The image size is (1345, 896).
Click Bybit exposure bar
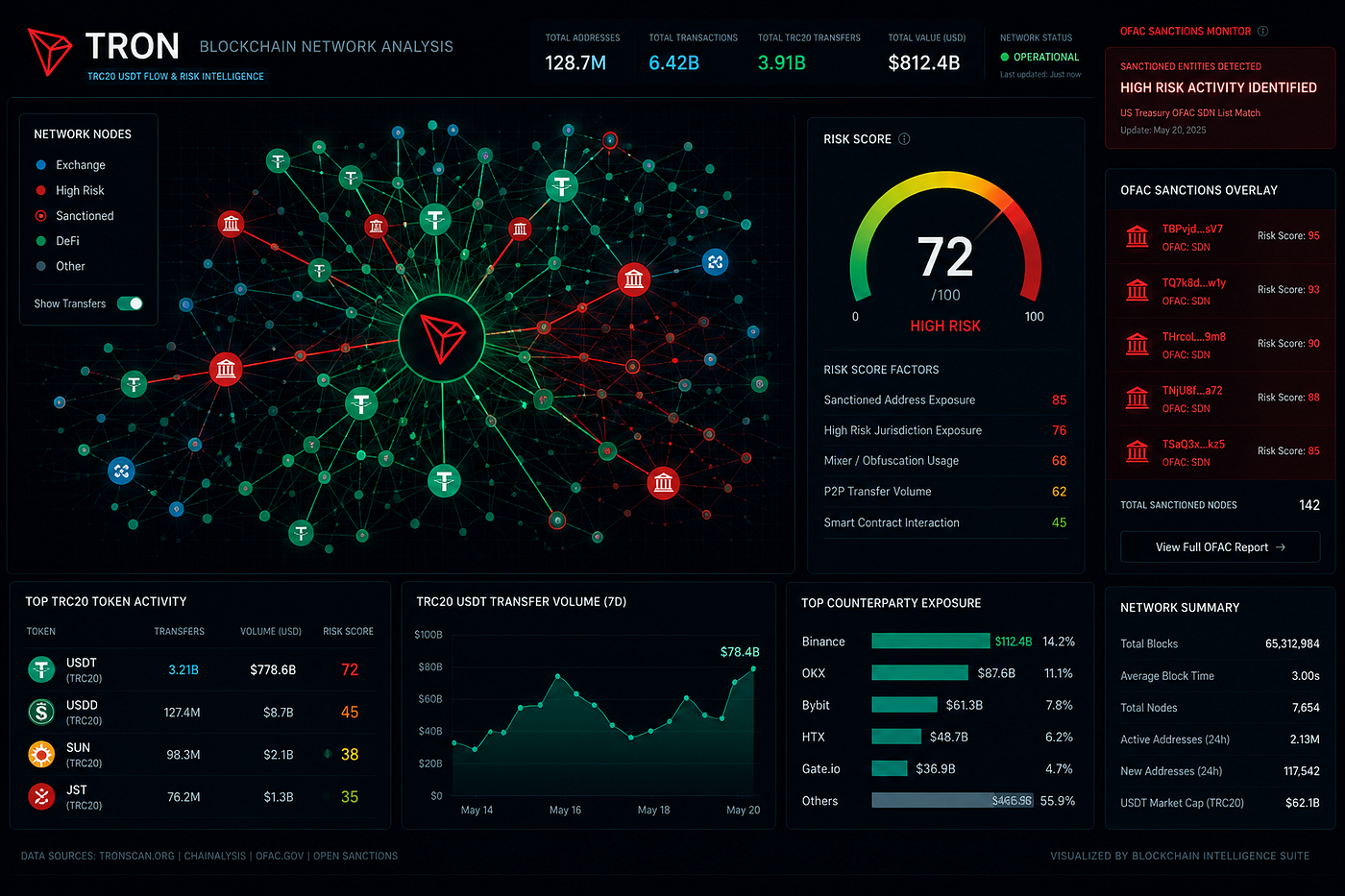tap(905, 705)
